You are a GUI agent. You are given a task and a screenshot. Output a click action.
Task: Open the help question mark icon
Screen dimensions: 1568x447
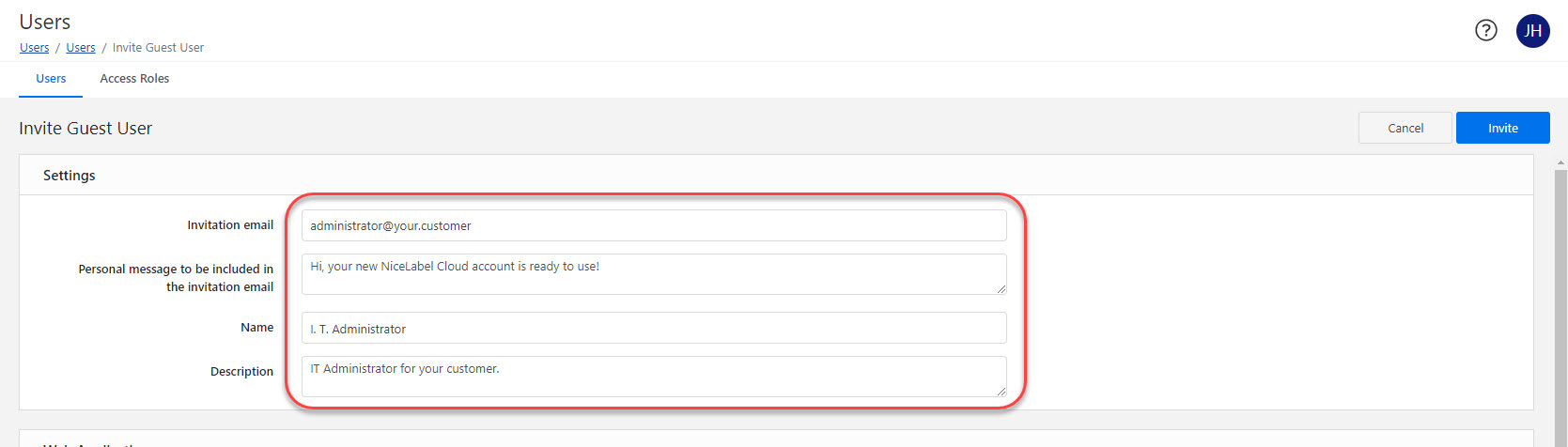(1485, 31)
